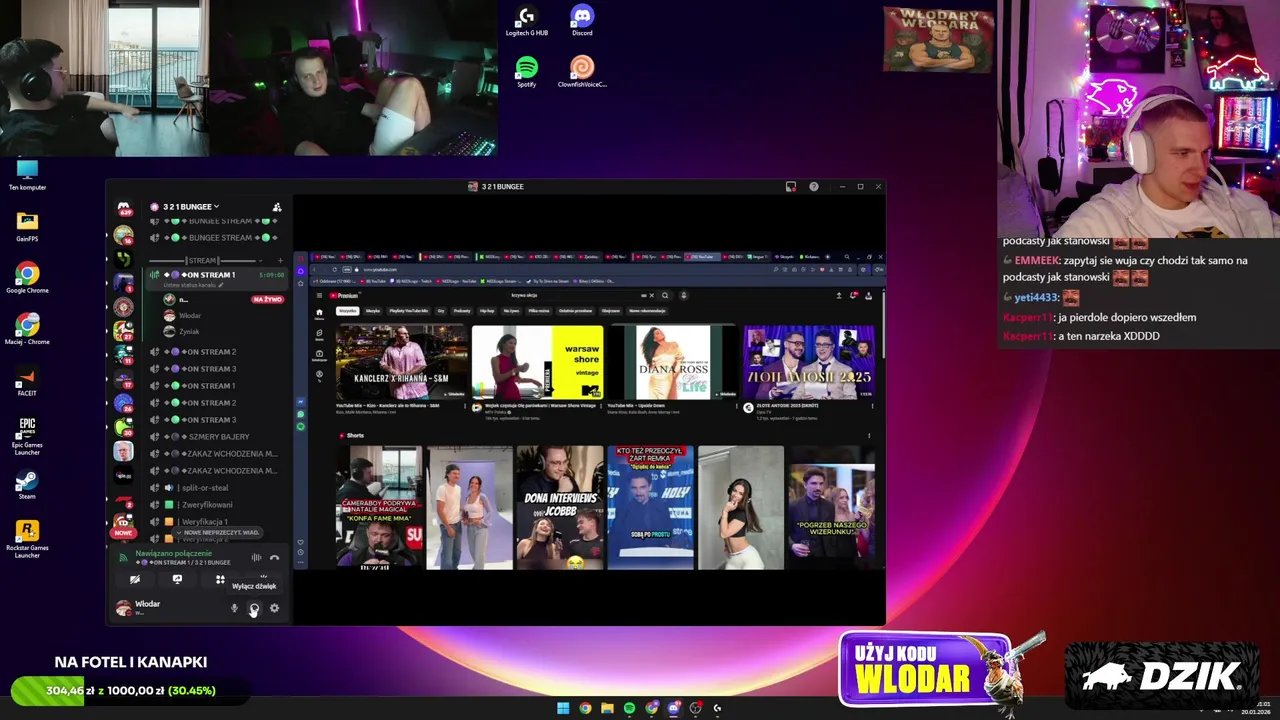Viewport: 1280px width, 720px height.
Task: Open Discord user settings gear
Action: 274,608
